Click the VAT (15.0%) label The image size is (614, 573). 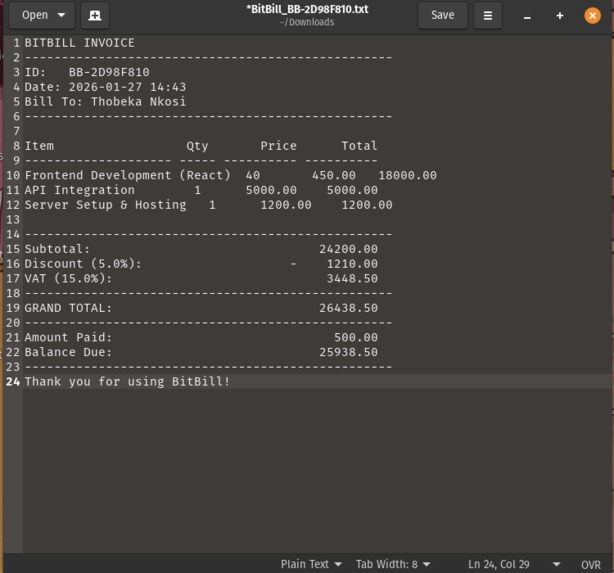(68, 278)
